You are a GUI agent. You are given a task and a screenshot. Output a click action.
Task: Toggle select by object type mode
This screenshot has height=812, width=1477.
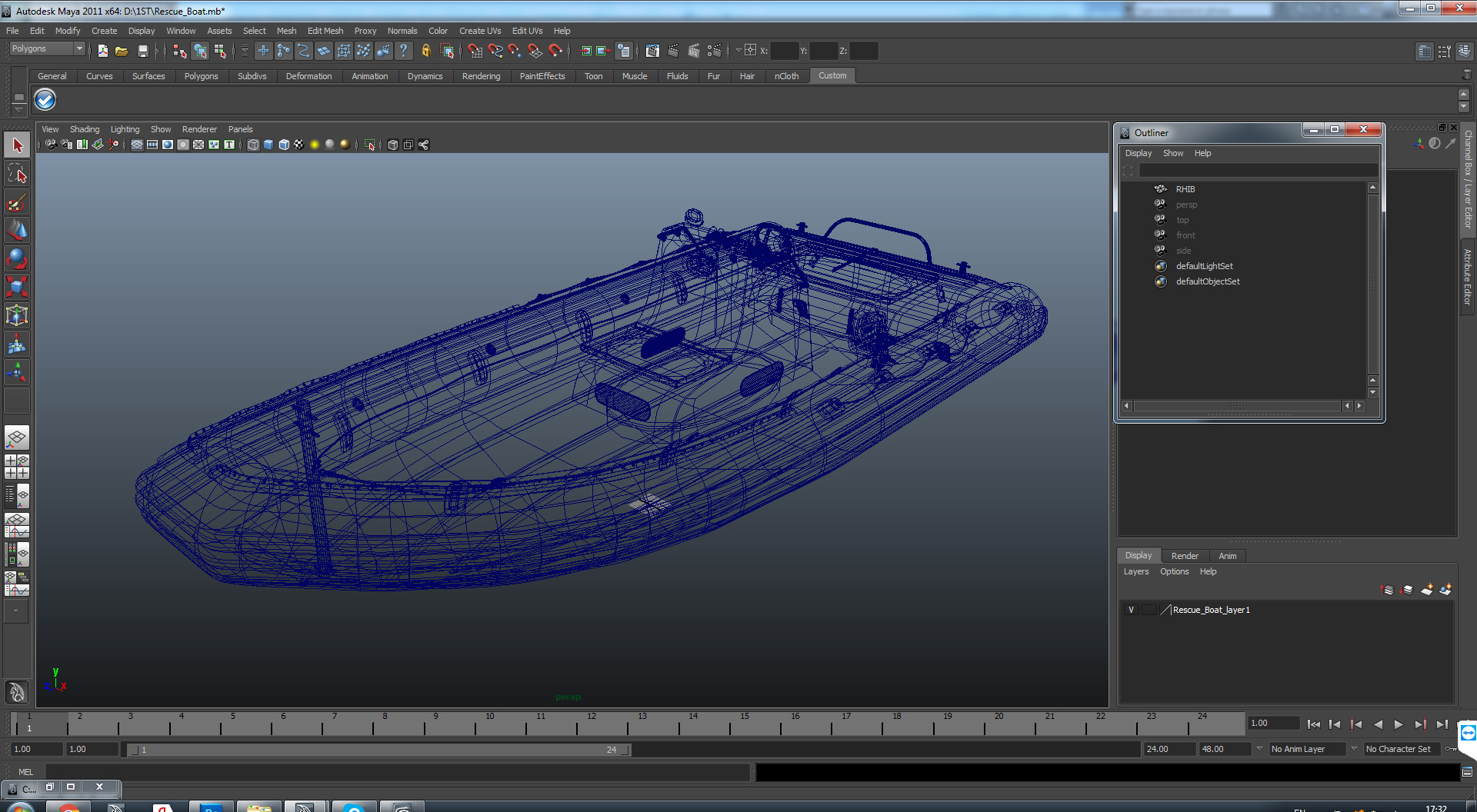200,51
